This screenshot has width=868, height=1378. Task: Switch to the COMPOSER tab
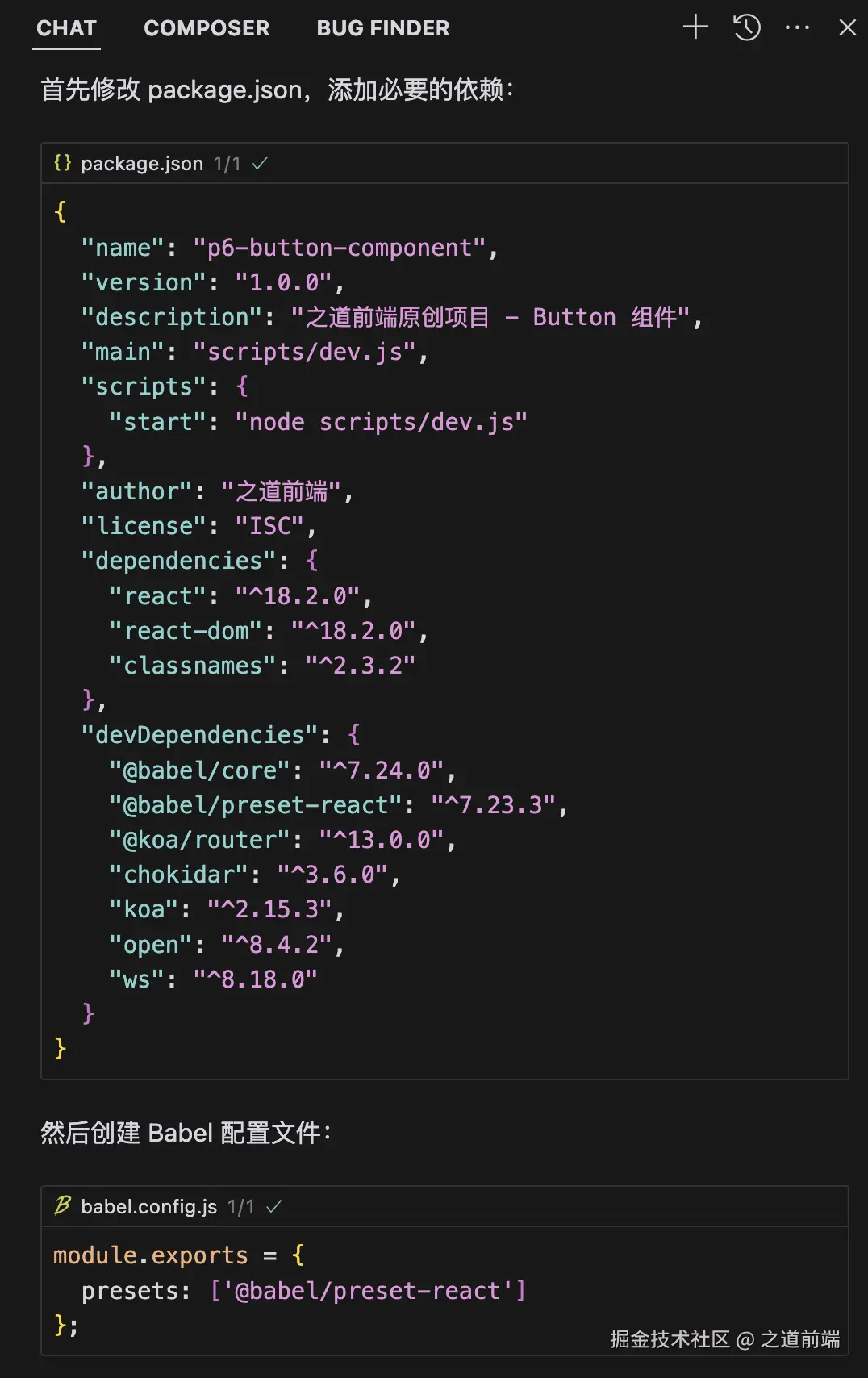207,28
